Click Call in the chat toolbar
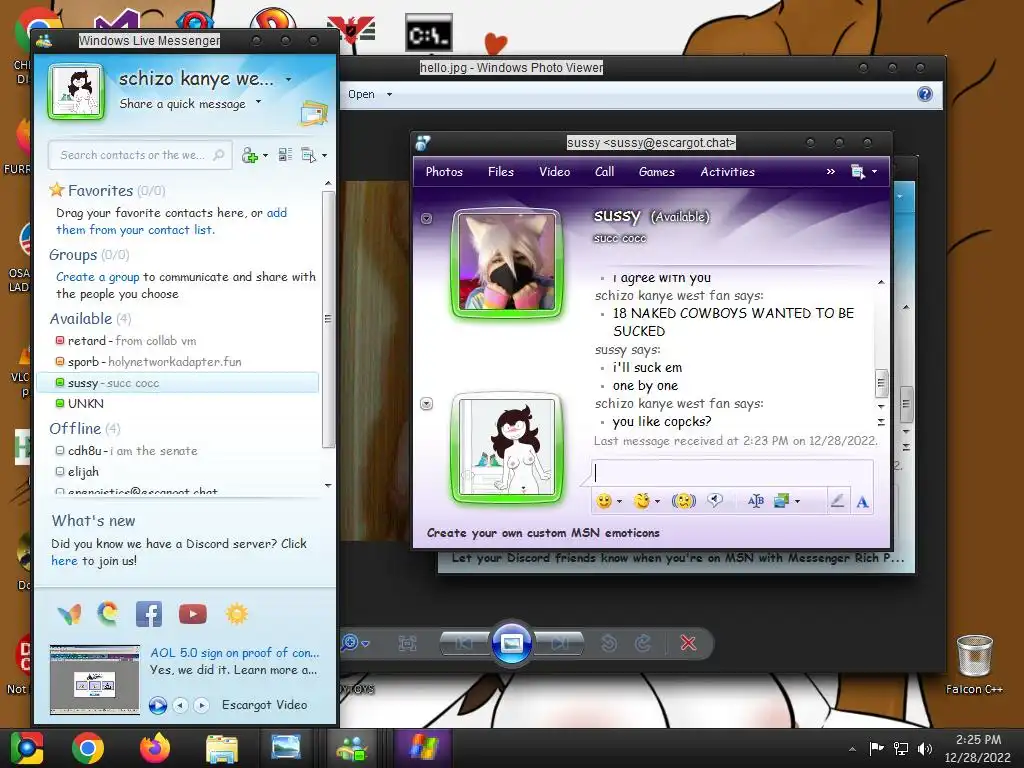The width and height of the screenshot is (1024, 768). click(604, 172)
